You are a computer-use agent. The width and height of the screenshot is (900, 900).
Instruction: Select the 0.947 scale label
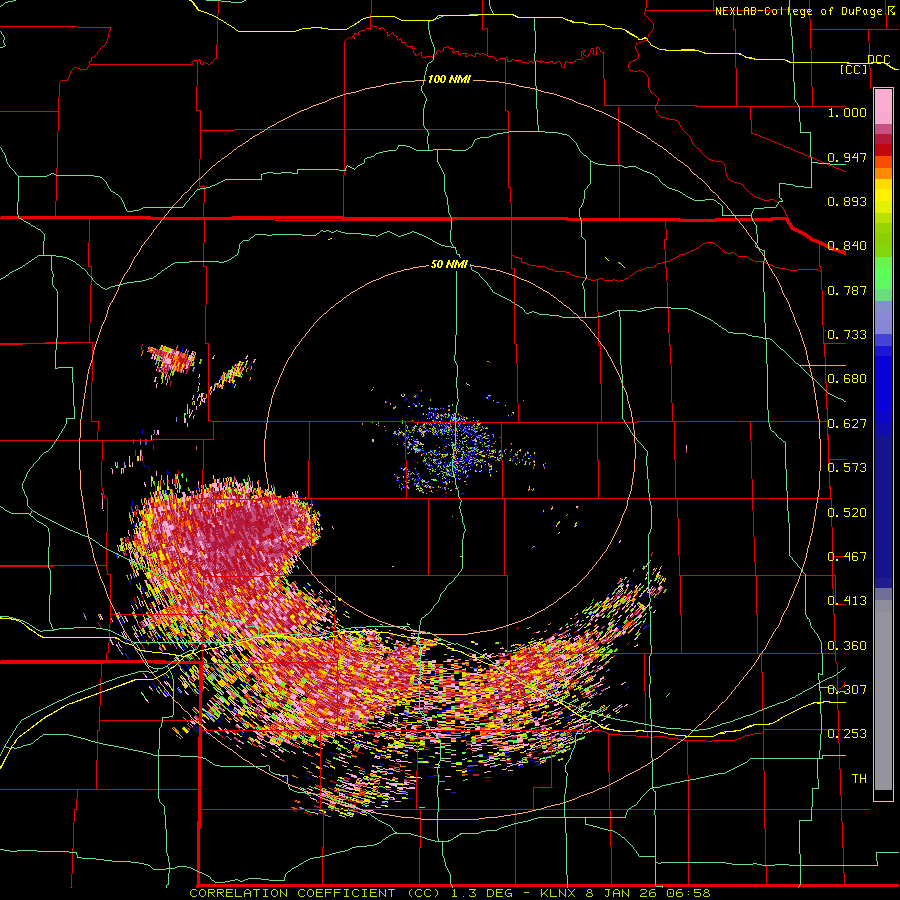click(847, 157)
